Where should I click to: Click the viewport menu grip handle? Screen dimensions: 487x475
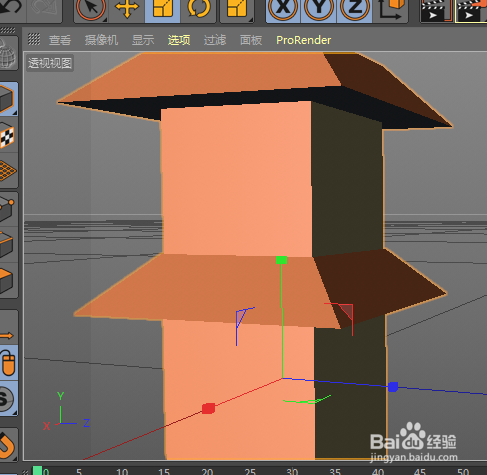(x=34, y=39)
